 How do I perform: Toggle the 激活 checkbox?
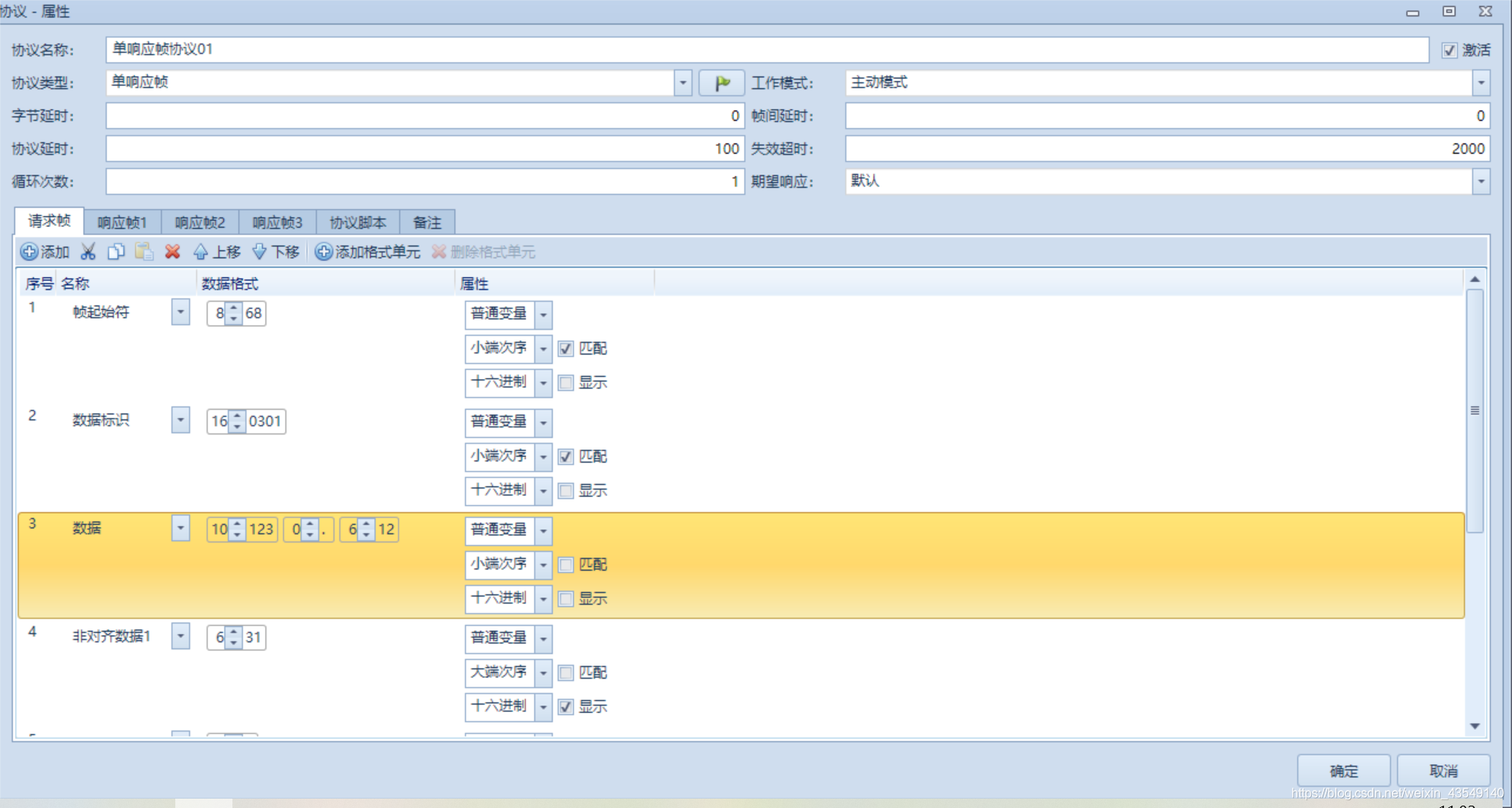click(x=1449, y=50)
